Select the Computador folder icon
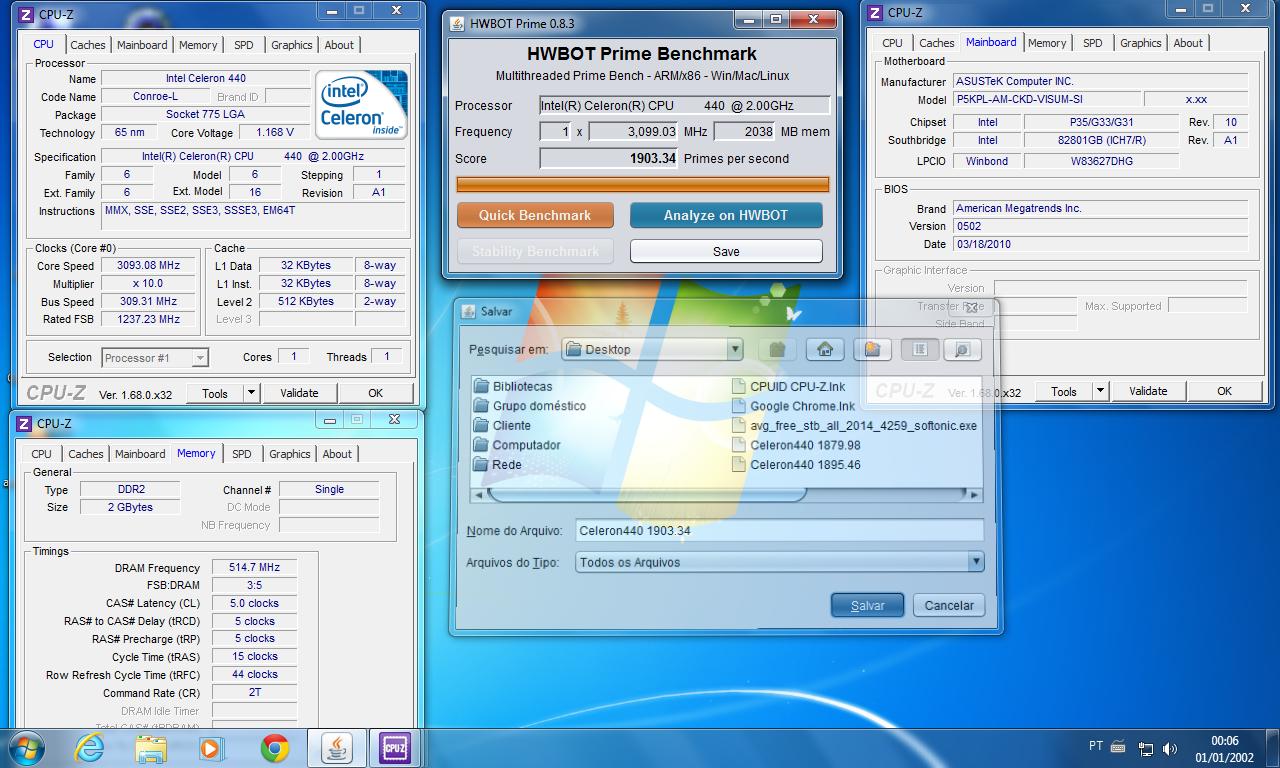The width and height of the screenshot is (1280, 768). (481, 445)
